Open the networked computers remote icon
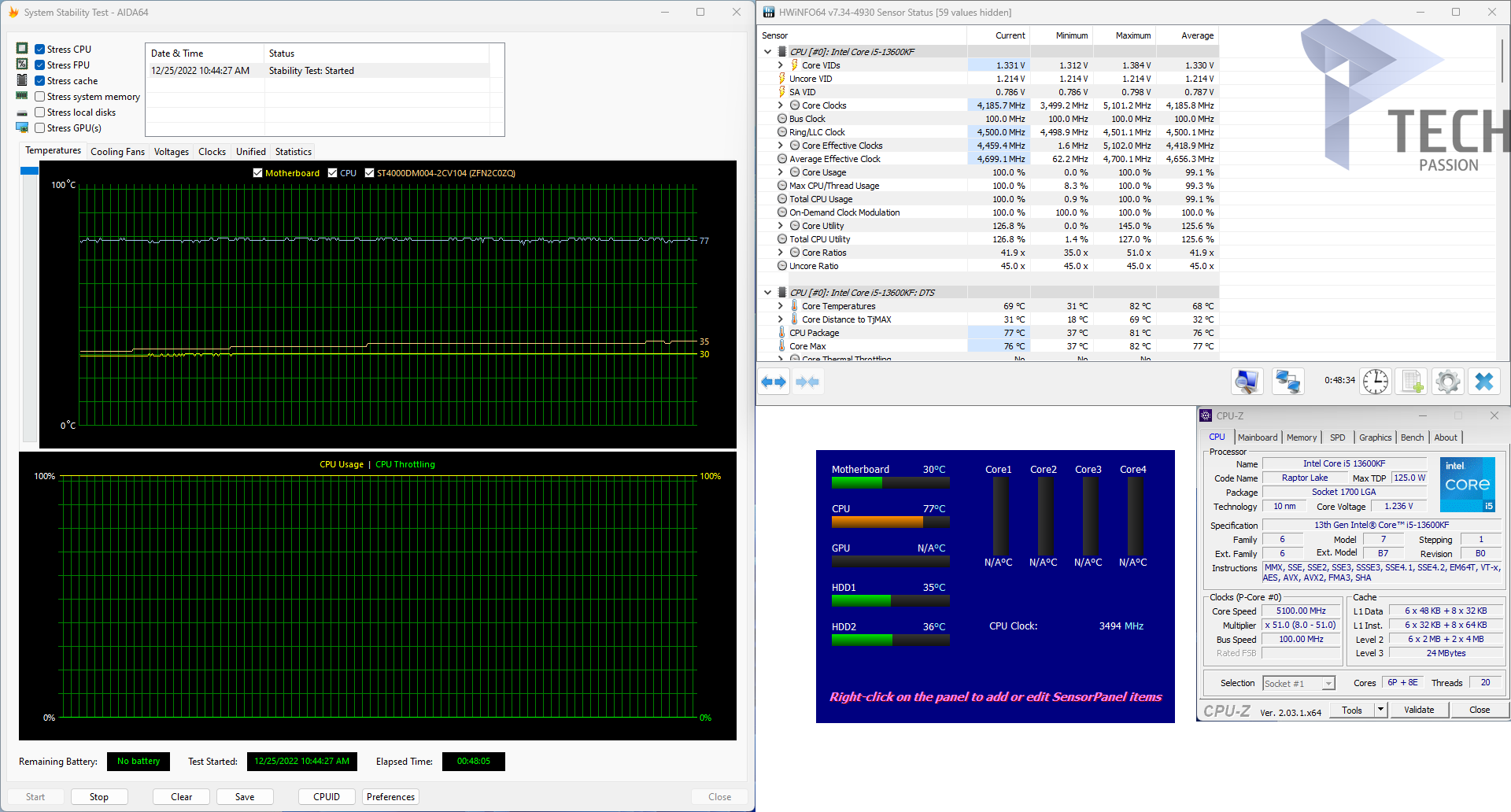Image resolution: width=1511 pixels, height=812 pixels. [x=1287, y=382]
